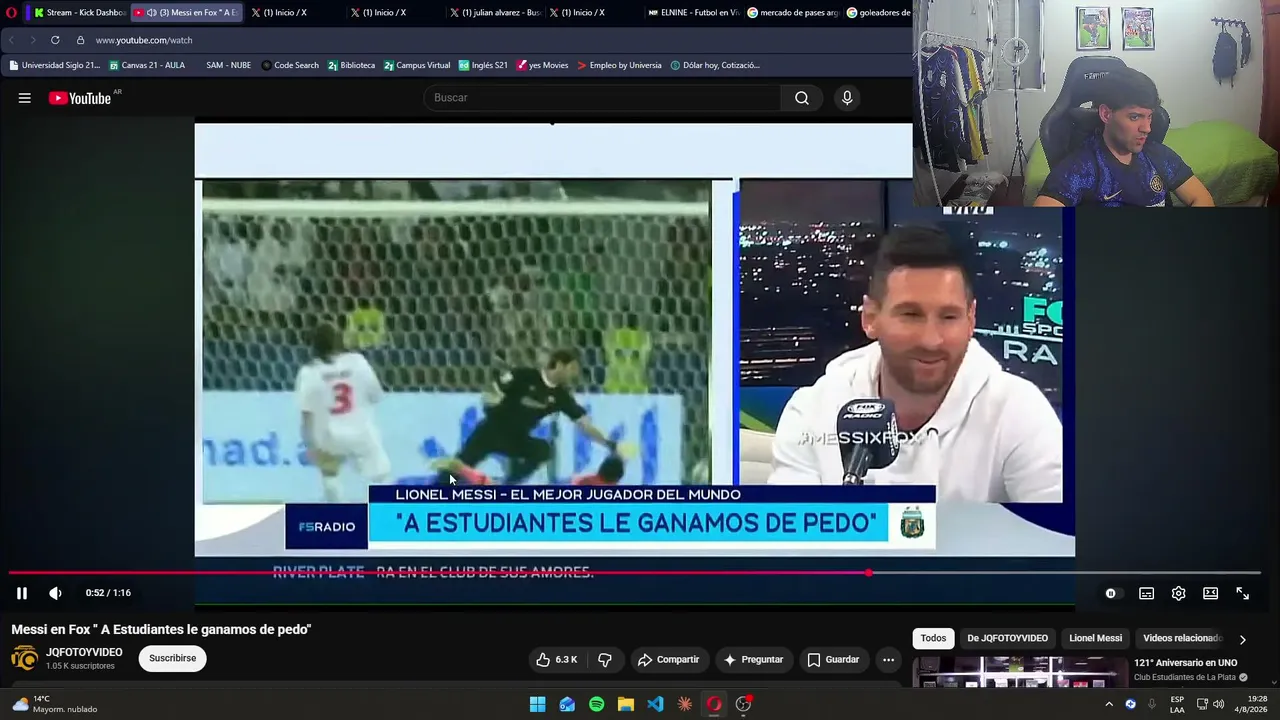Open the JQFOTOYVIDEO channel avatar
The width and height of the screenshot is (1280, 720).
24,658
